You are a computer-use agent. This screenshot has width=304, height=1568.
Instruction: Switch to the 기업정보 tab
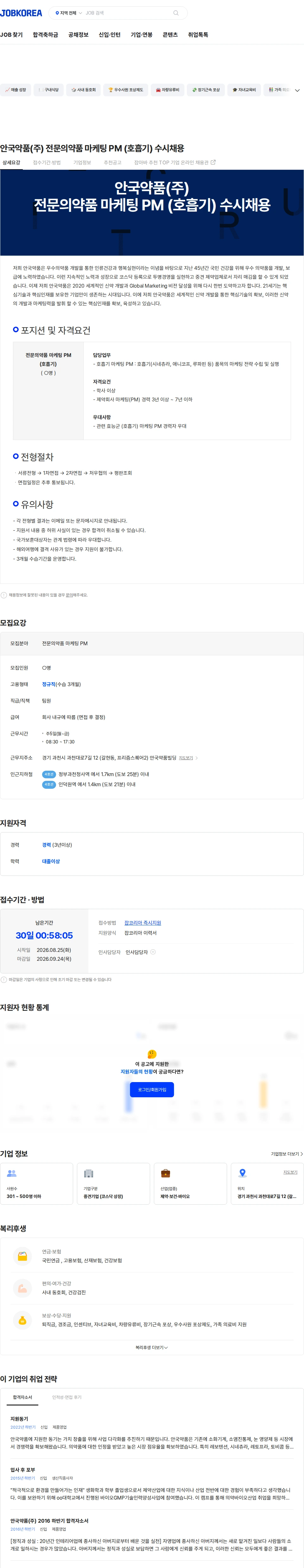tap(82, 163)
